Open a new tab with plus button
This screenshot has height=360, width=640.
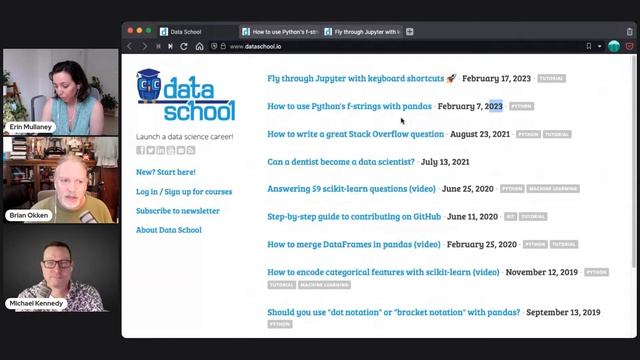(410, 32)
